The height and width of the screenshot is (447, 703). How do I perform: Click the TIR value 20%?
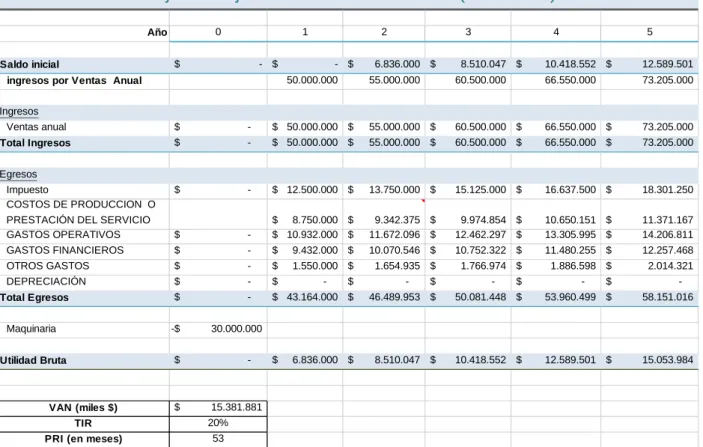click(x=218, y=423)
